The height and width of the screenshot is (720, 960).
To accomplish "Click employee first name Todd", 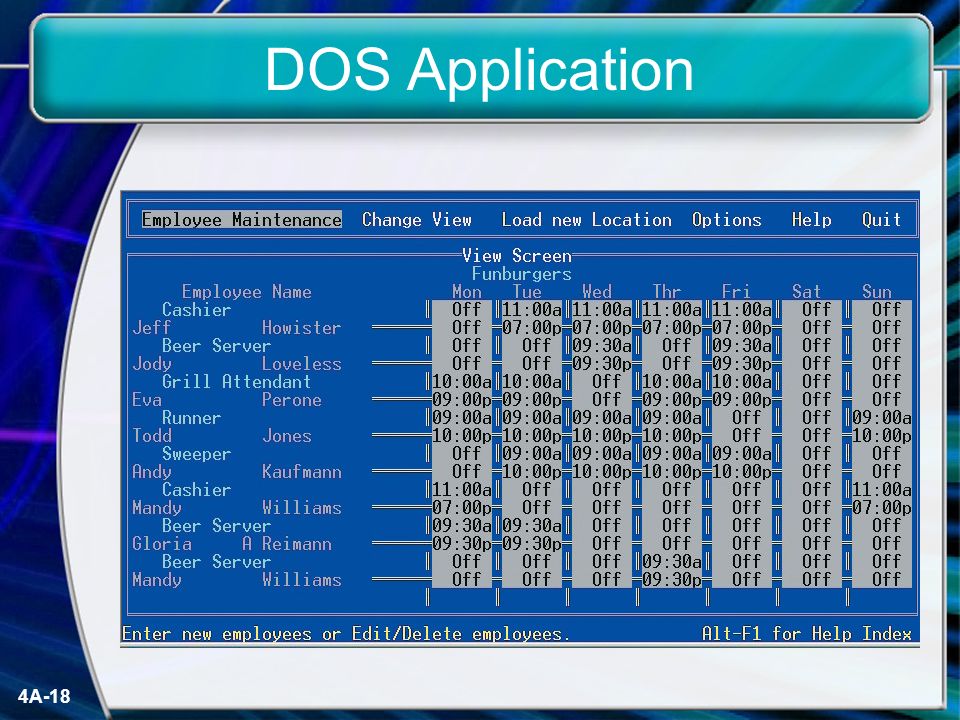I will 152,436.
